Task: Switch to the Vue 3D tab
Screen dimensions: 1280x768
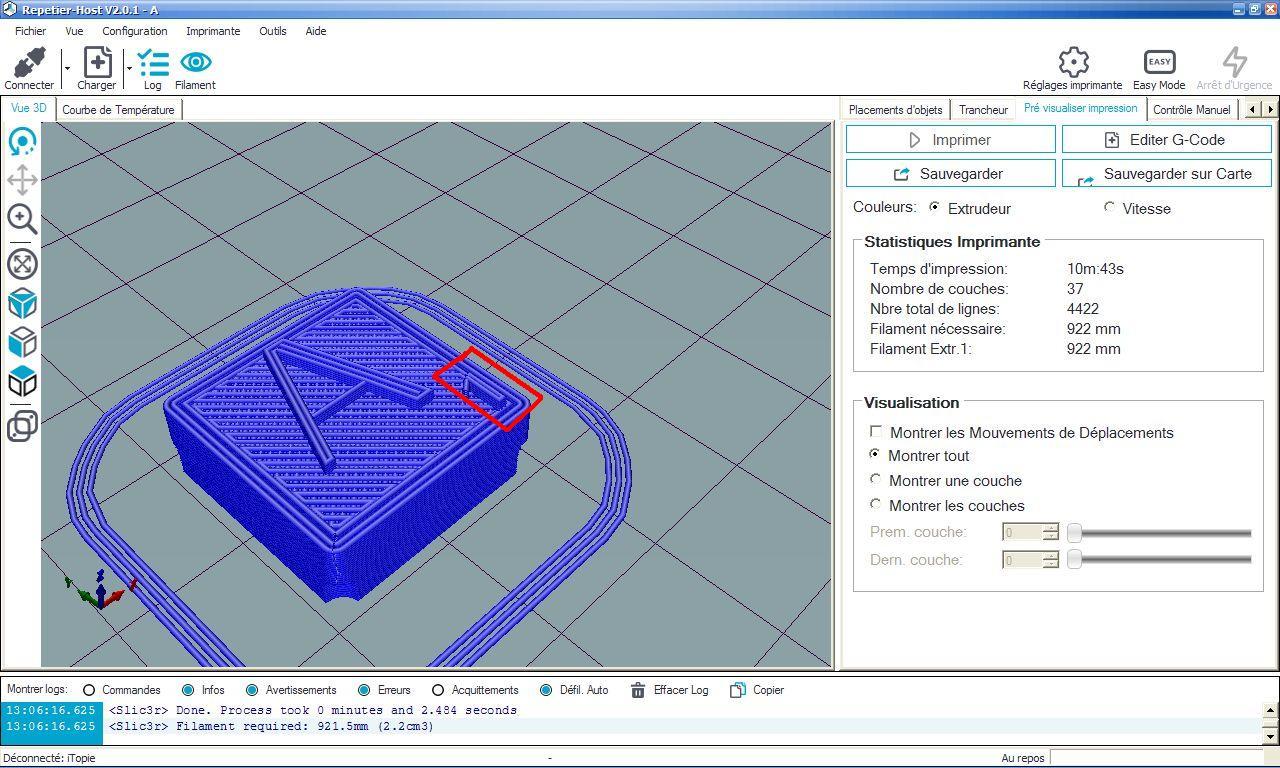Action: 29,108
